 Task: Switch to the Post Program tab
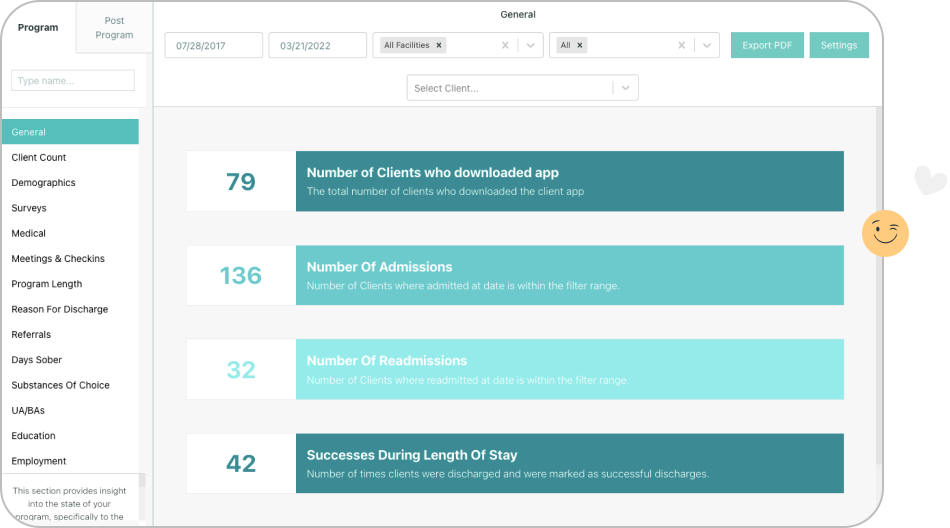(x=114, y=28)
